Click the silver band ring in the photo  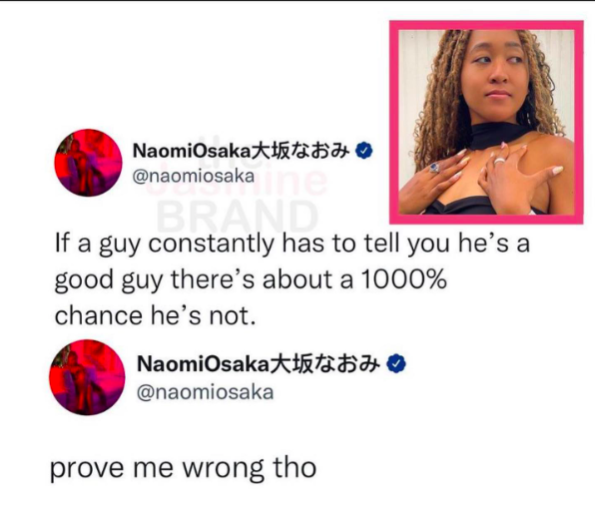[x=499, y=160]
